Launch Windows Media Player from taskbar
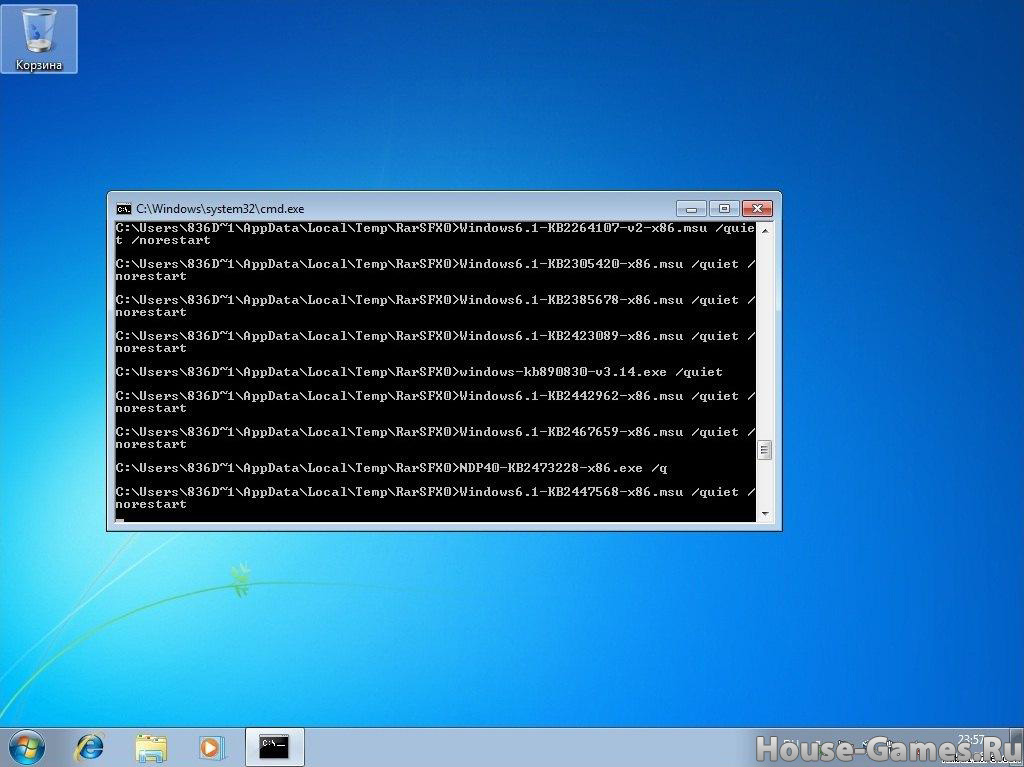The height and width of the screenshot is (767, 1024). pyautogui.click(x=212, y=747)
